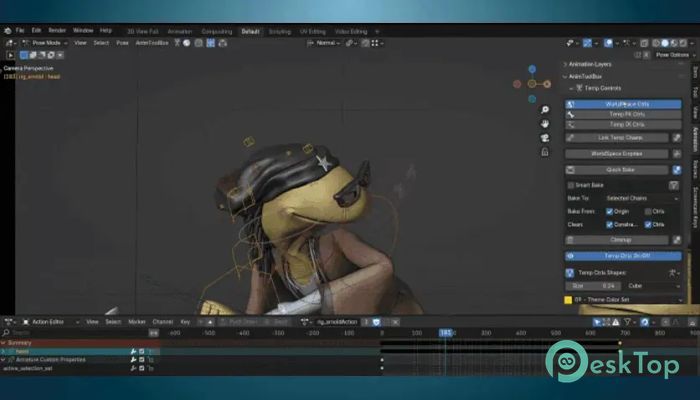Viewport: 700px width, 400px height.
Task: Uncheck the Bake From Origin checkbox
Action: click(x=609, y=211)
